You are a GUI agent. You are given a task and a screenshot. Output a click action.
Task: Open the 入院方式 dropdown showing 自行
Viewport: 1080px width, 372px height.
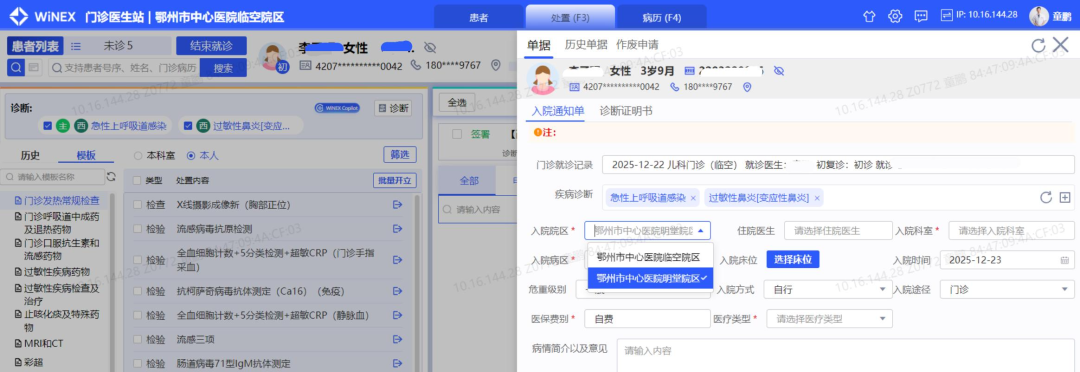829,289
